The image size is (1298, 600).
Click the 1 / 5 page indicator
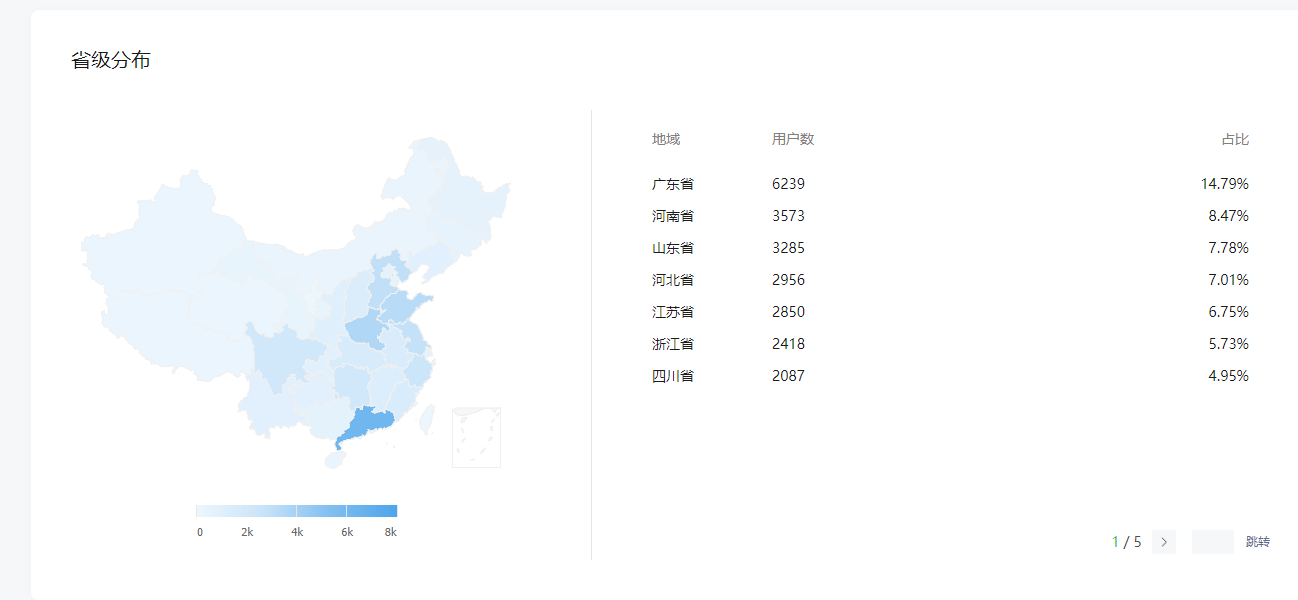1127,542
